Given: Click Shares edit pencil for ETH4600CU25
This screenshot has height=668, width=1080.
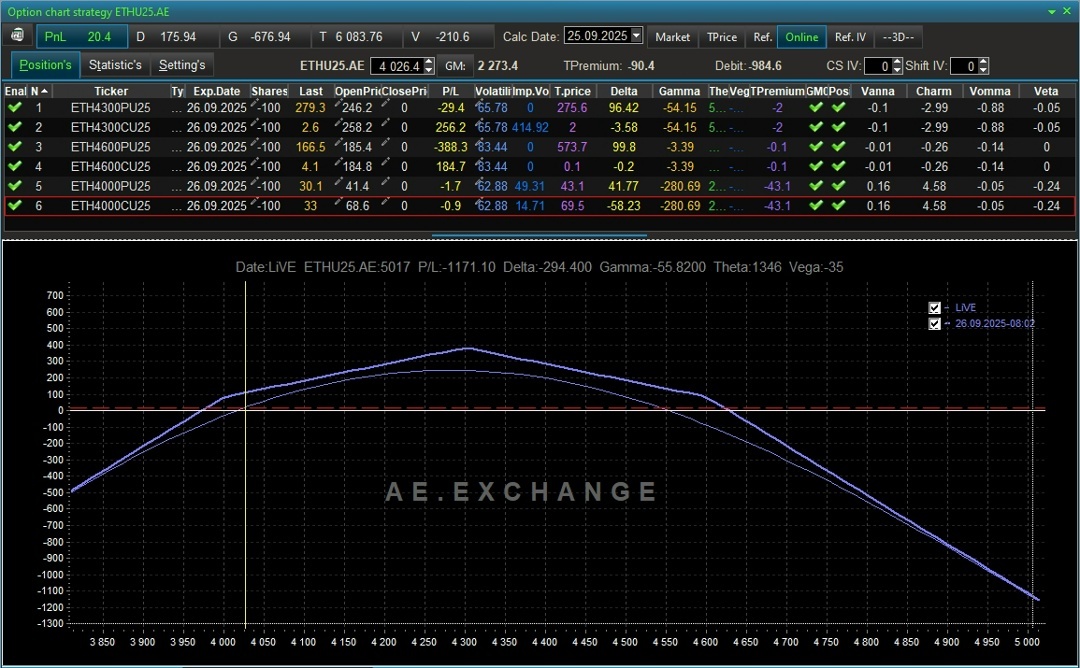Looking at the screenshot, I should tap(255, 163).
